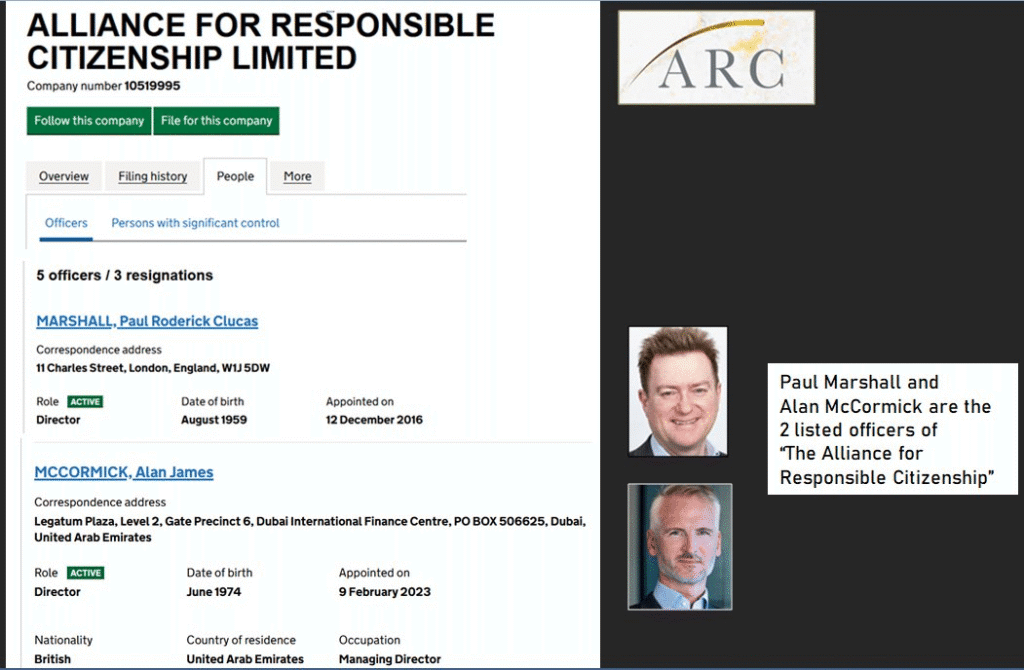Click the File for this company button
This screenshot has width=1024, height=670.
(216, 121)
